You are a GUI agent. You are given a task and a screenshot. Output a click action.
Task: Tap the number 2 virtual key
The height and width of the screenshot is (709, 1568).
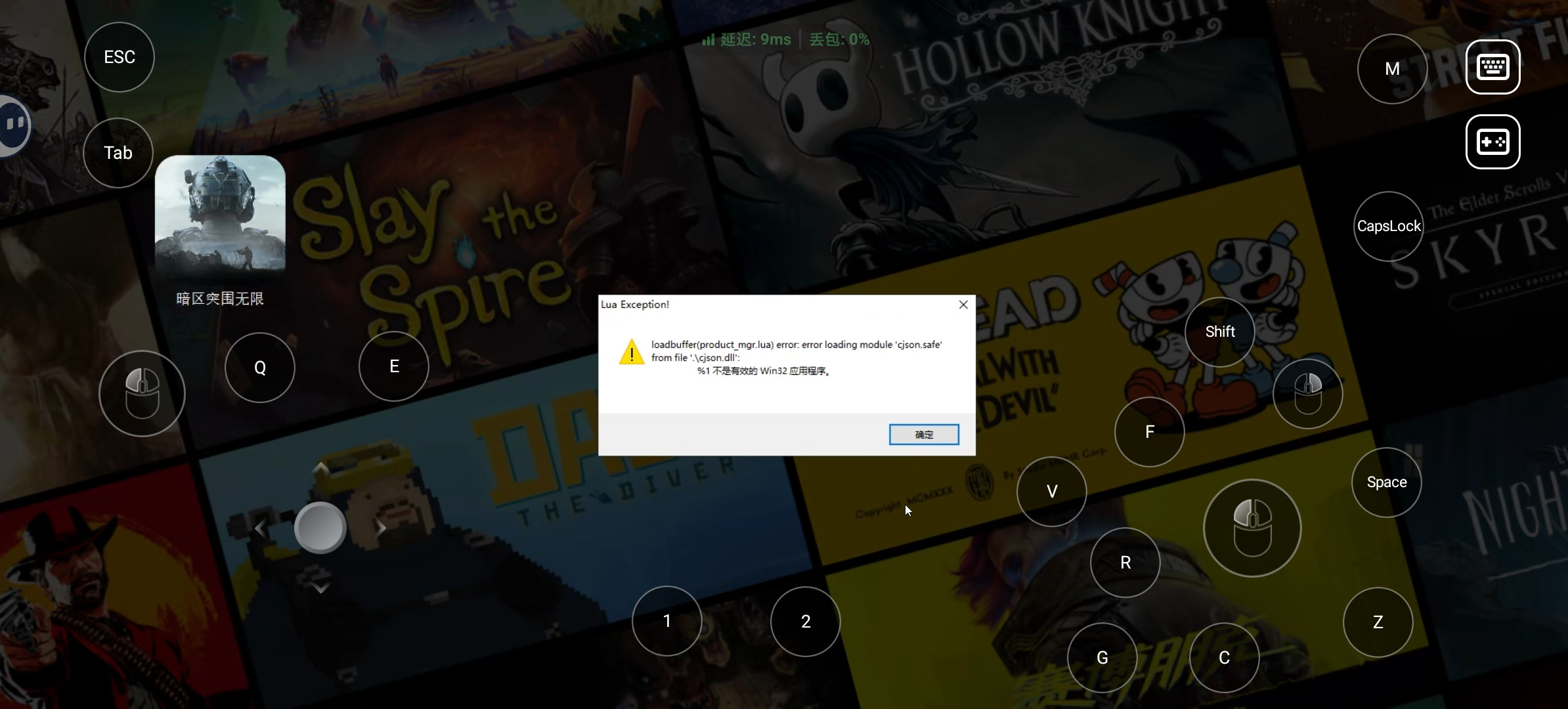[x=806, y=622]
